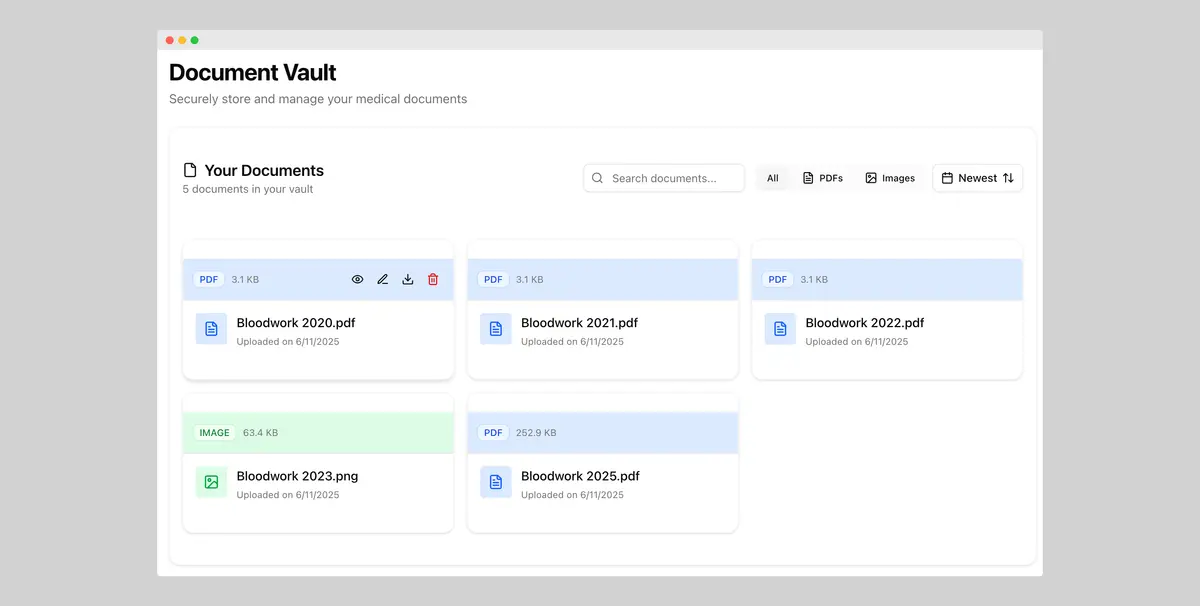Click the PDF badge on Bloodwork 2021.pdf card

[x=492, y=279]
